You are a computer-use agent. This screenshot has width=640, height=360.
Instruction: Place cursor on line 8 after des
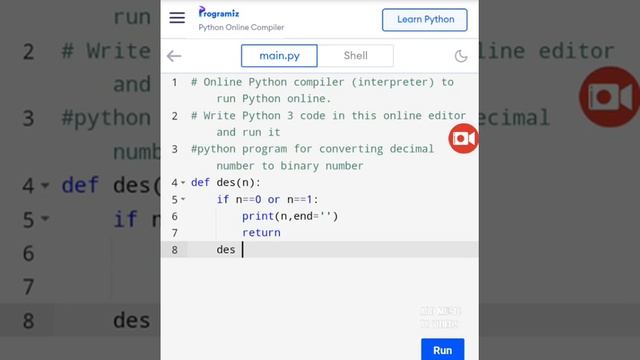coord(243,249)
